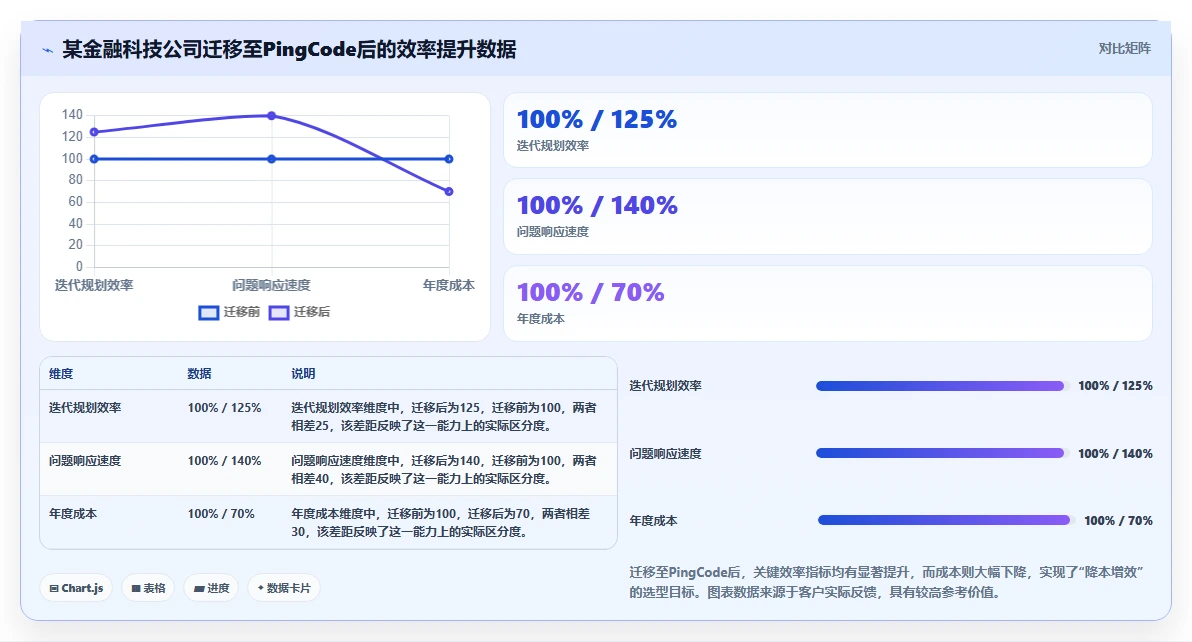Click the 100% / 70% value beside the progress bar
This screenshot has height=642, width=1192.
click(1118, 520)
